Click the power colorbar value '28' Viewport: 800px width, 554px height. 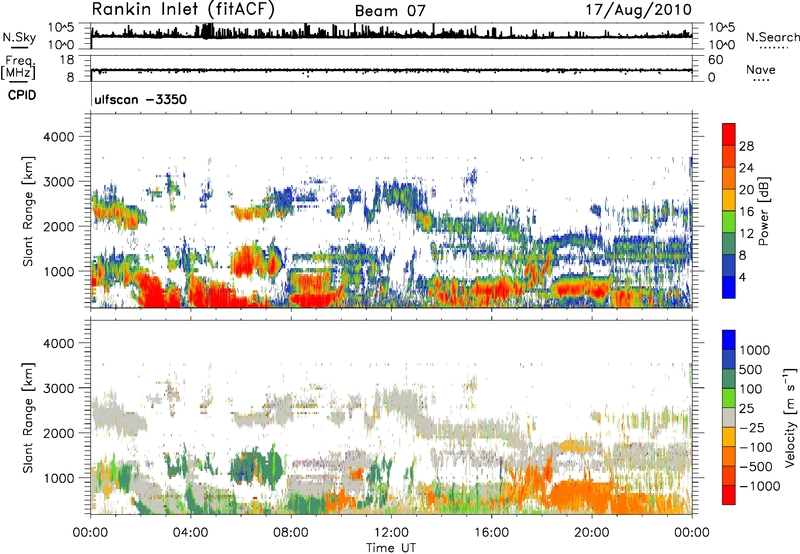click(746, 146)
